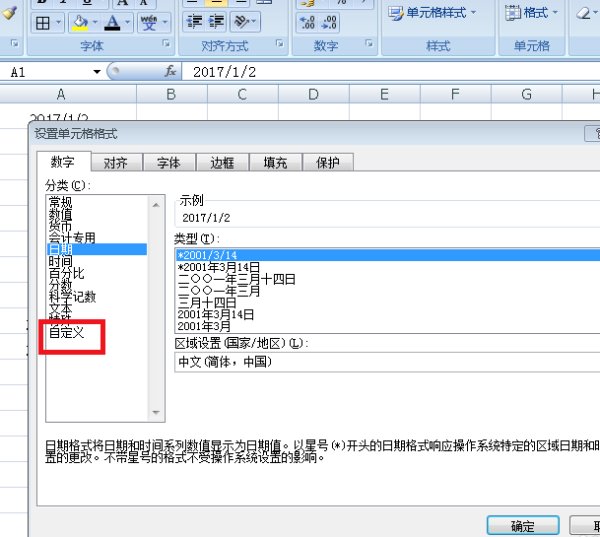Increase decimal places
The height and width of the screenshot is (537, 600).
coord(307,22)
